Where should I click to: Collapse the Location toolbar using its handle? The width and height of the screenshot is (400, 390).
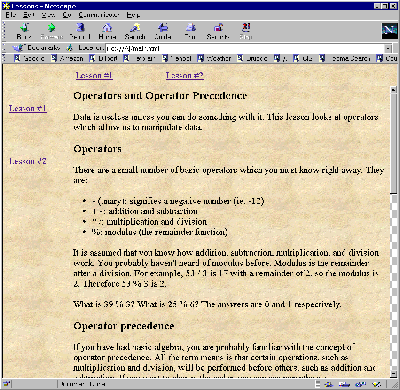[x=4, y=48]
